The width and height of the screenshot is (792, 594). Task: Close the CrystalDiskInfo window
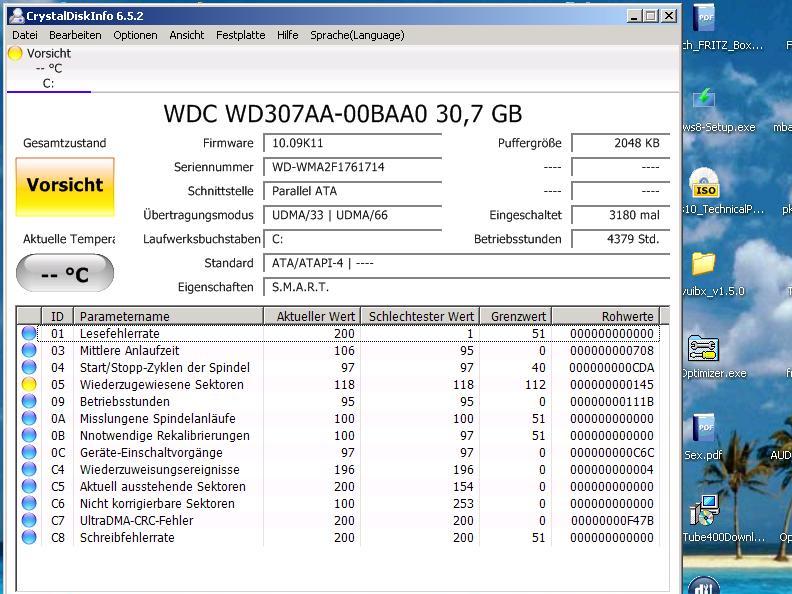point(669,16)
